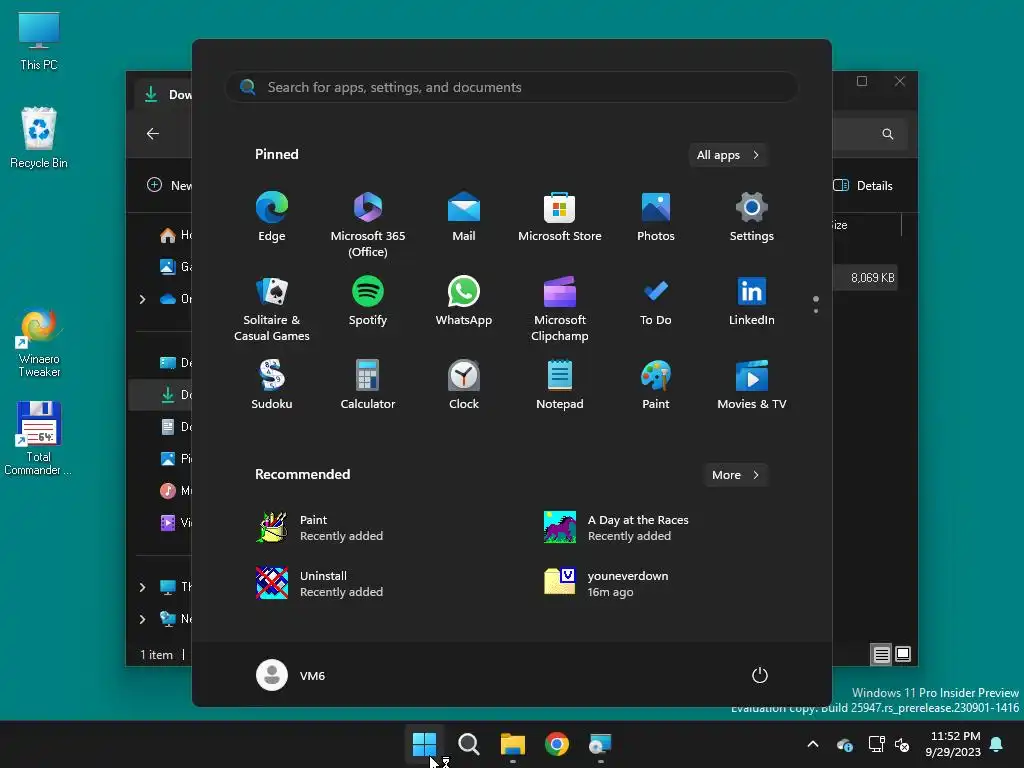Click New button in File Explorer
Viewport: 1024px width, 768px height.
169,185
